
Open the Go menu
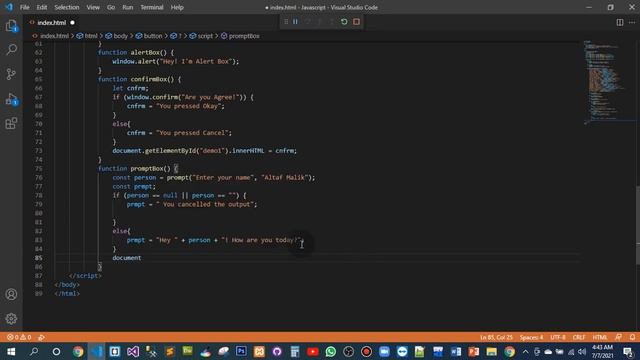click(111, 7)
